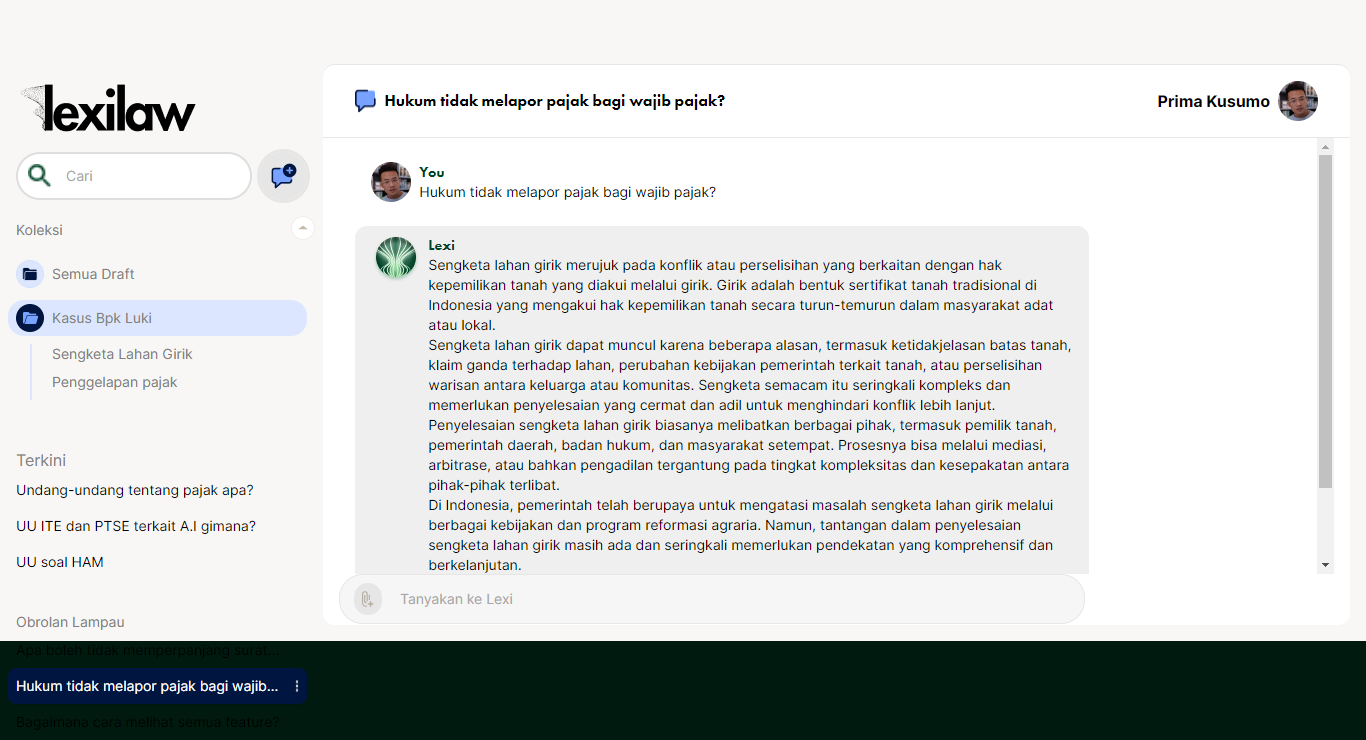Screen dimensions: 1366x740
Task: Start a new chat with plus bubble icon
Action: [283, 176]
